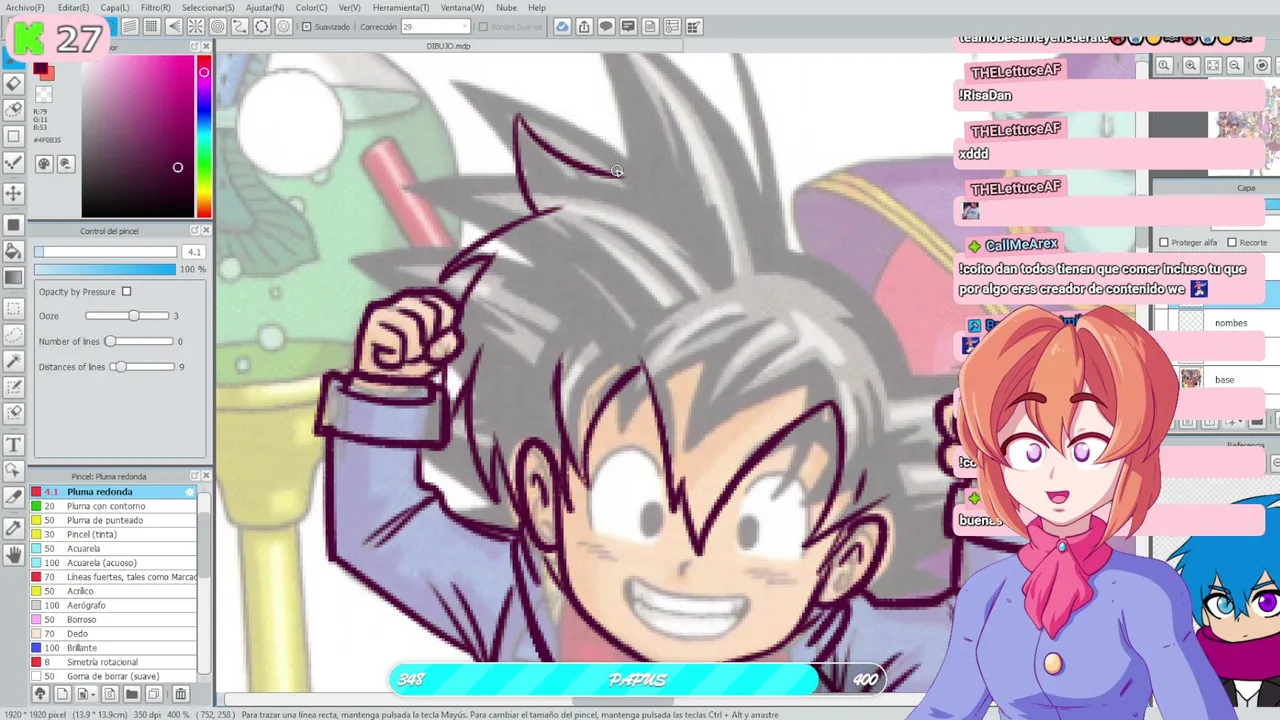Open the color palette icon in Color panel
This screenshot has width=1280, height=720.
tap(44, 164)
